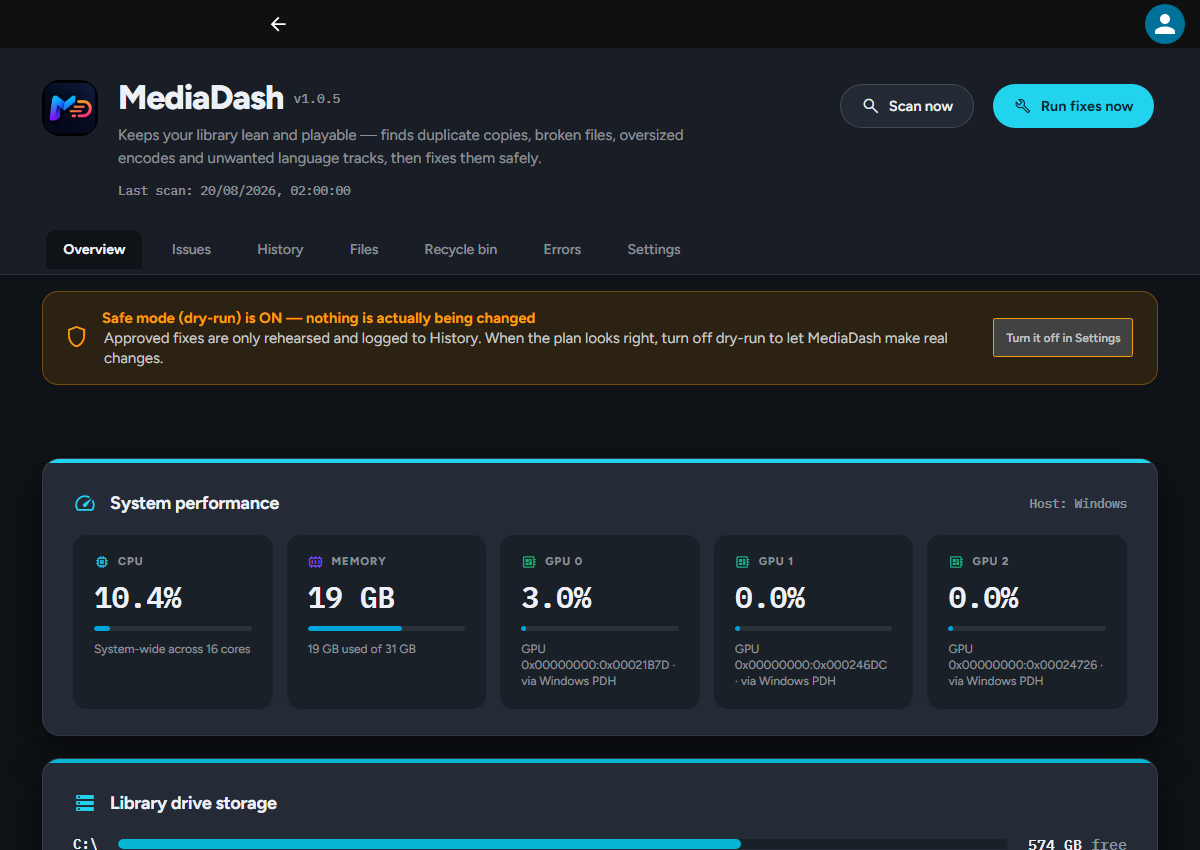Click the Memory module icon
1200x850 pixels.
tap(315, 562)
